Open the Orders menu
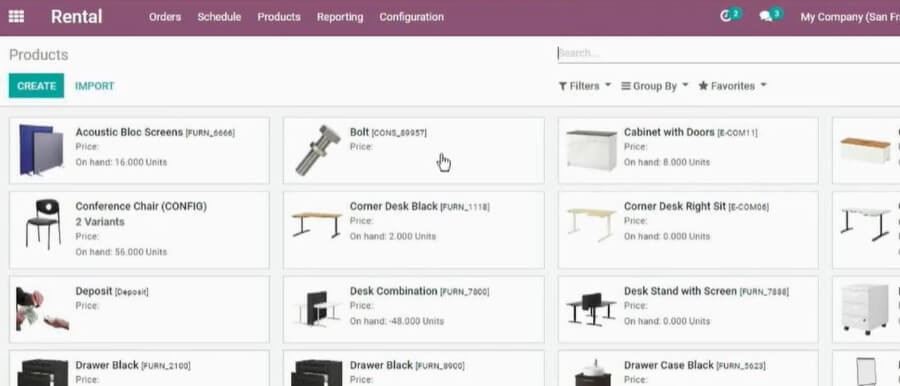Image resolution: width=900 pixels, height=386 pixels. [165, 17]
